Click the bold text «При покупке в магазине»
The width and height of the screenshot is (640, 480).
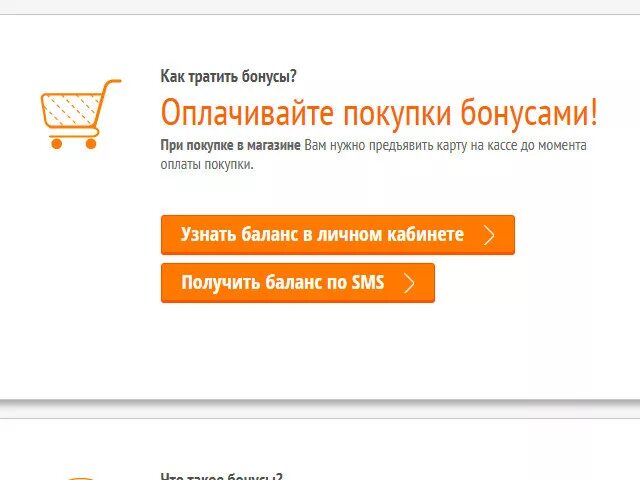pyautogui.click(x=230, y=145)
